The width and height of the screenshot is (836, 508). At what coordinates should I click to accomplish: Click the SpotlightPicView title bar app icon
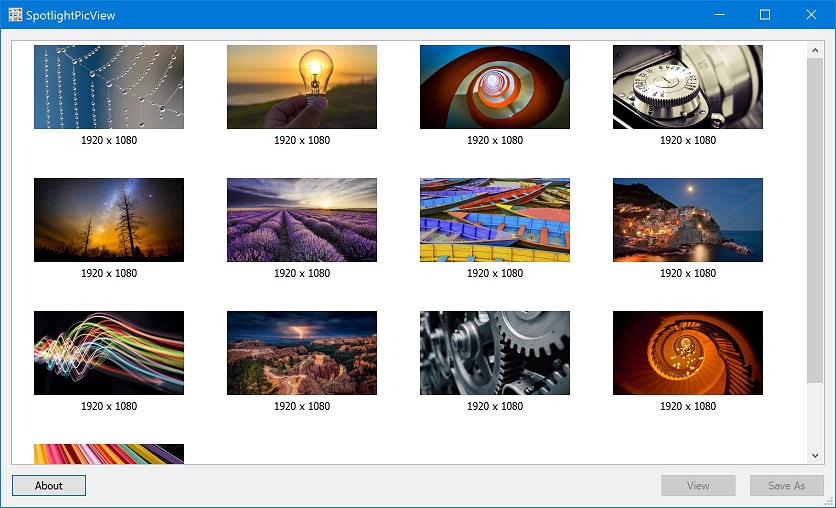click(x=15, y=15)
